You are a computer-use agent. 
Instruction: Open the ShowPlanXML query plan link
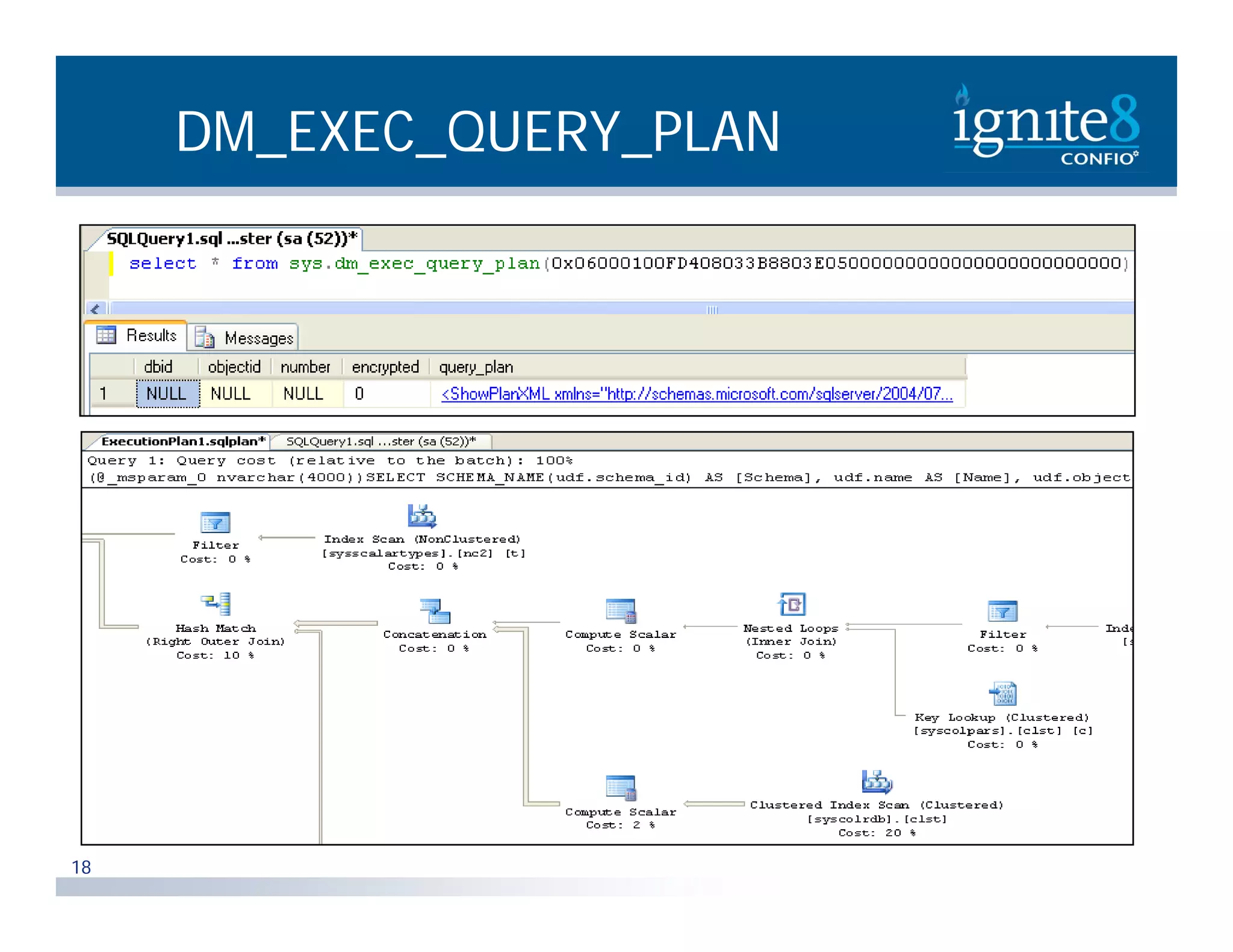point(697,394)
